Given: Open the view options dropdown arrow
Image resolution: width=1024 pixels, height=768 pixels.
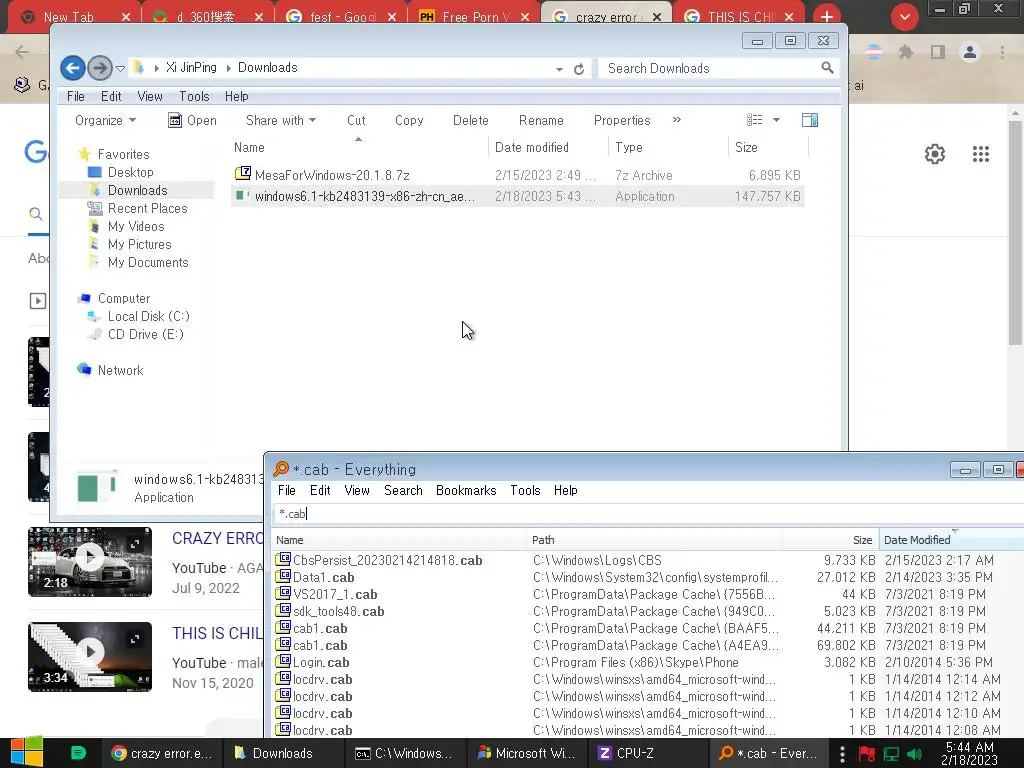Looking at the screenshot, I should pos(776,120).
